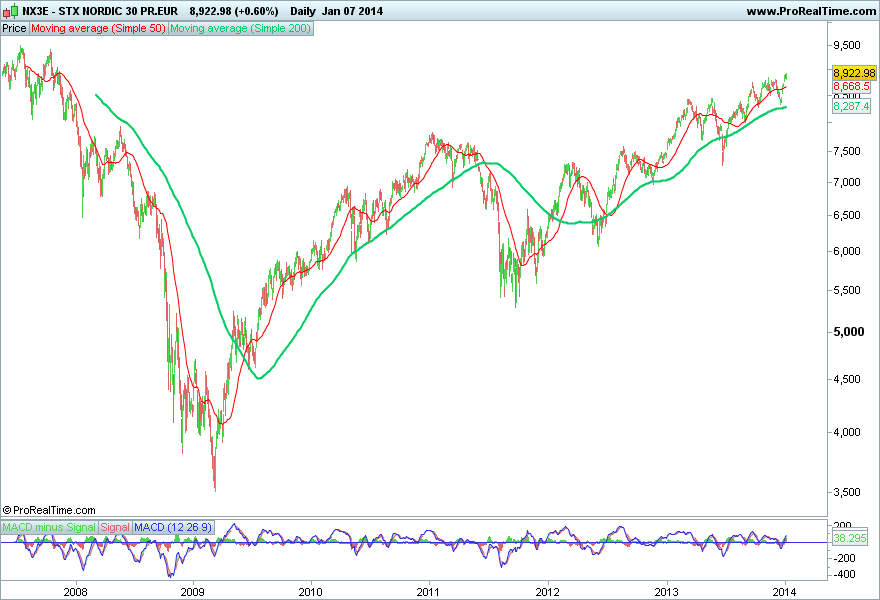Click Moving average (Simple 200) legend label
Screen dimensions: 880x600
(240, 28)
